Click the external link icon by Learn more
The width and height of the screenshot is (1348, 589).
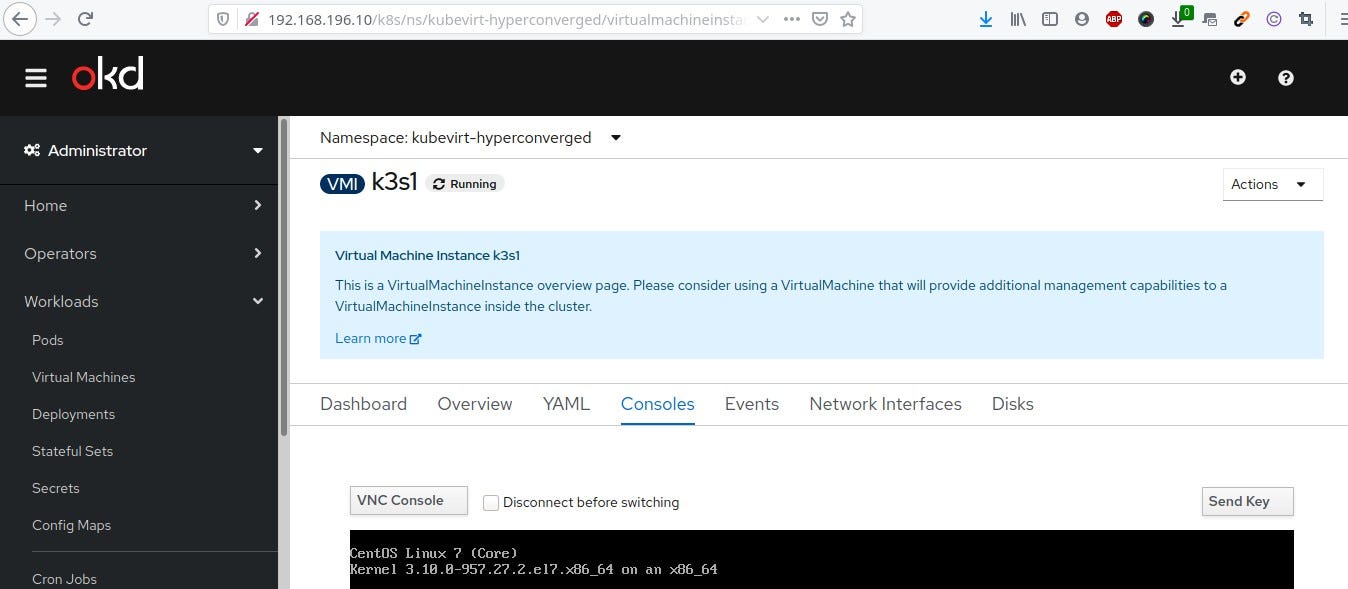click(x=416, y=339)
